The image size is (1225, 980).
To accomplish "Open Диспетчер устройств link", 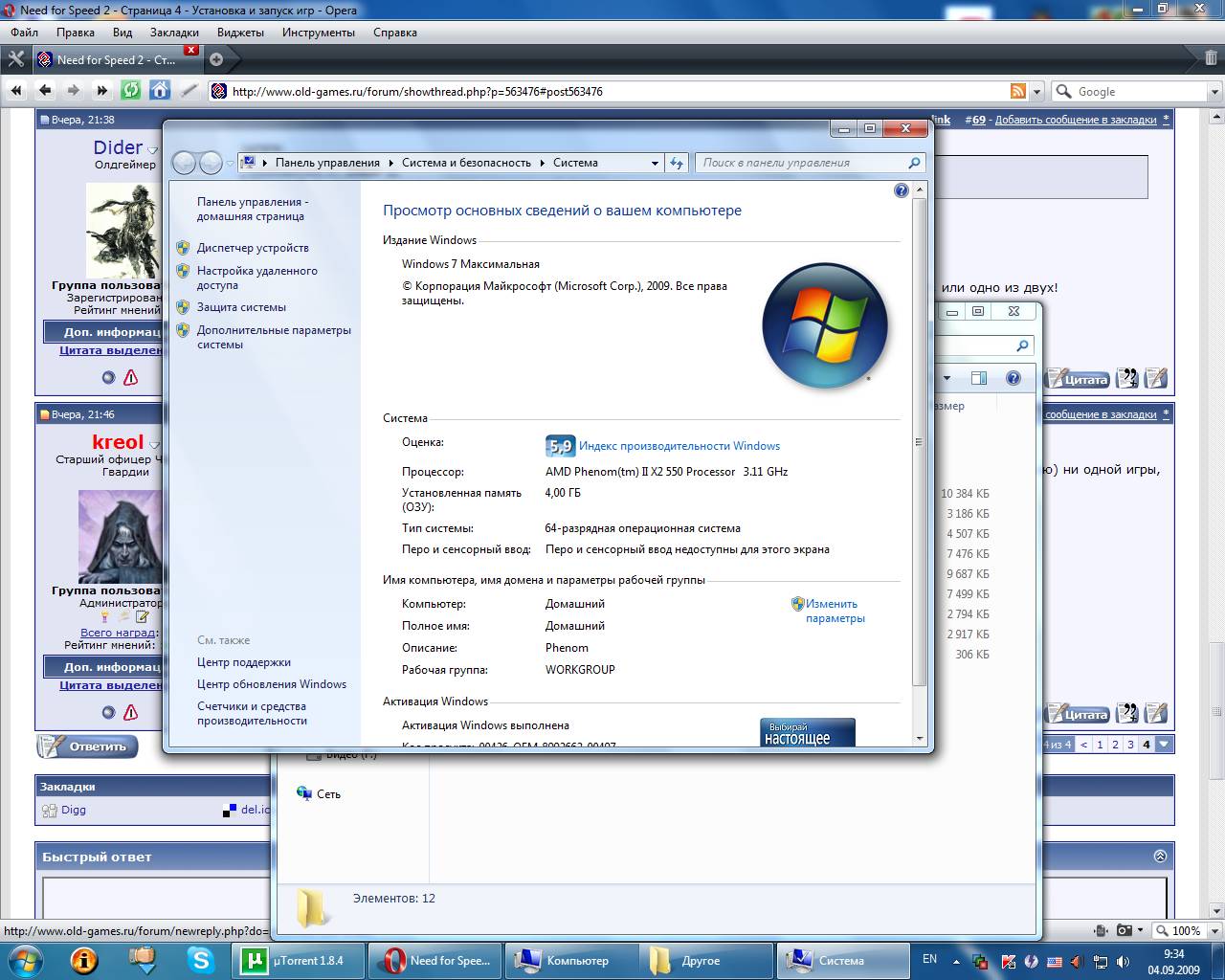I will (x=253, y=248).
